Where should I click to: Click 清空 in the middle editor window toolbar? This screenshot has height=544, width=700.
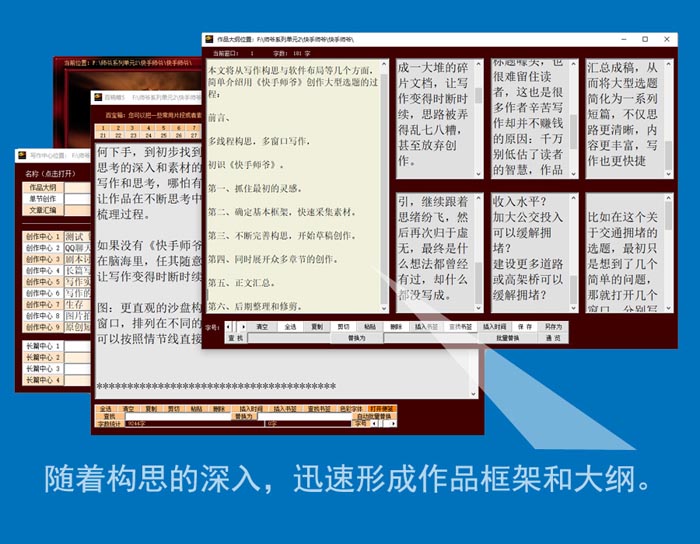(x=129, y=409)
